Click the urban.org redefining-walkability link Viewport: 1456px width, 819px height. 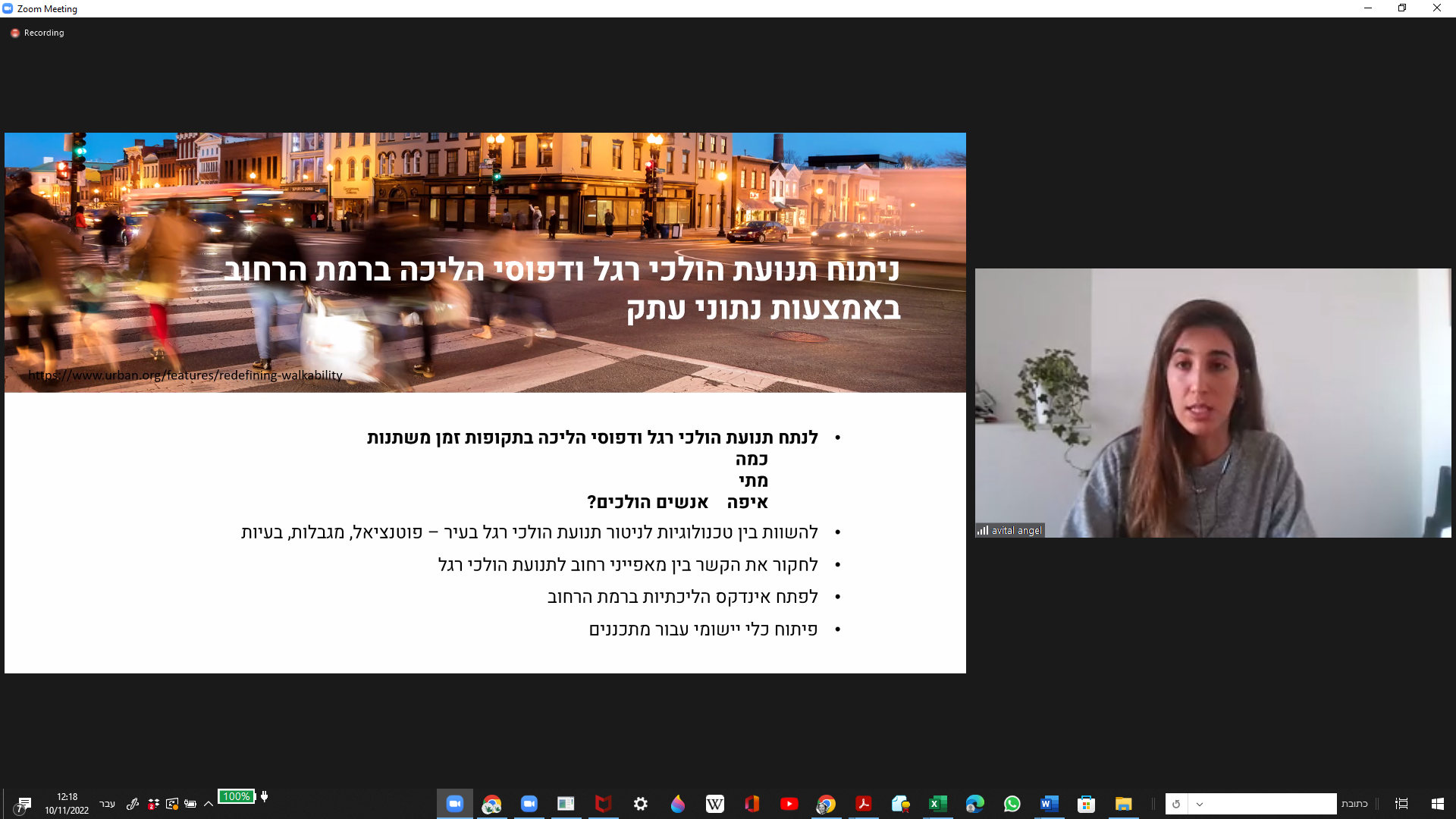186,375
